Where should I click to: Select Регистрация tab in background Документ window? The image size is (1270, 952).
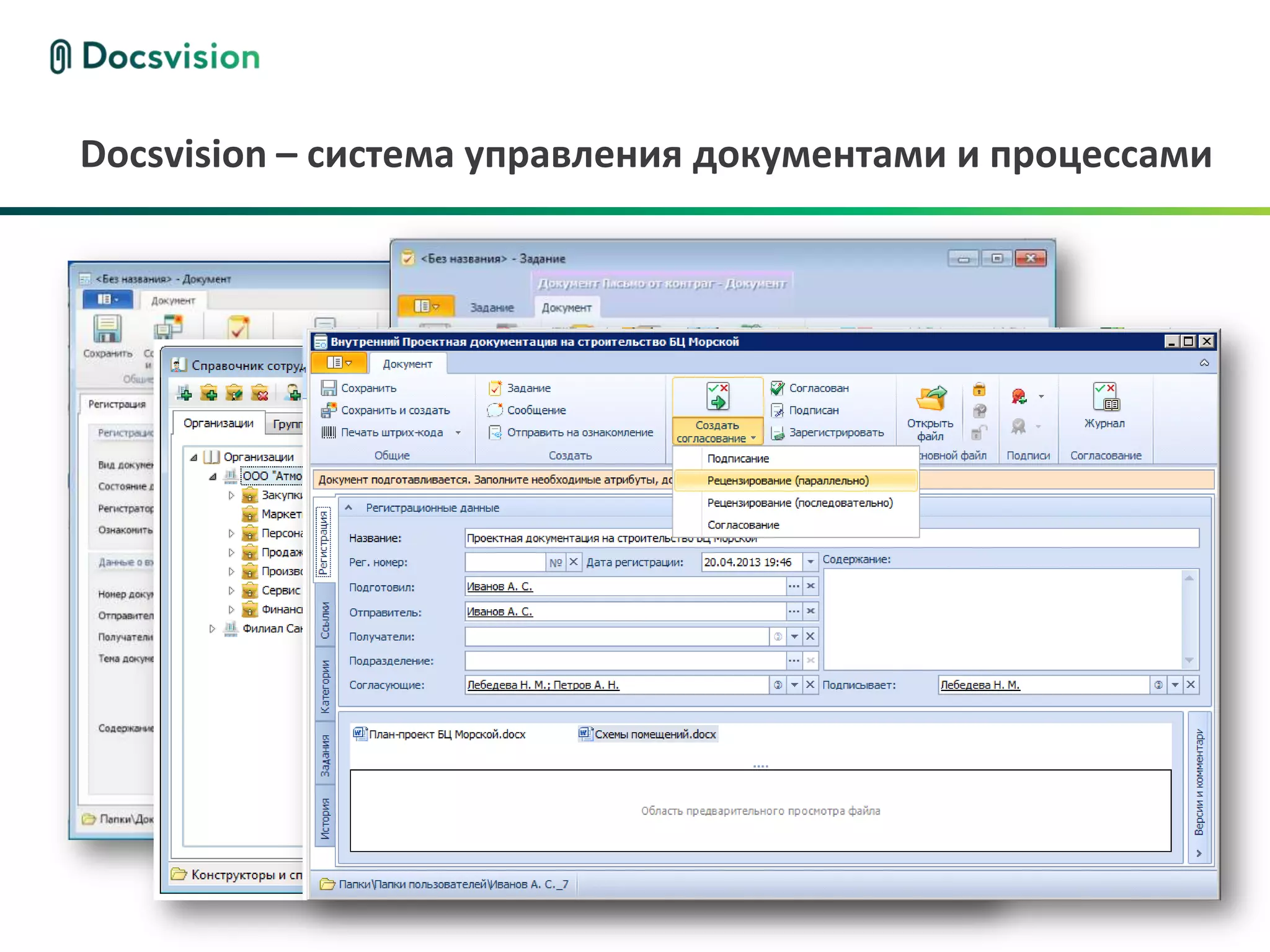[x=117, y=404]
